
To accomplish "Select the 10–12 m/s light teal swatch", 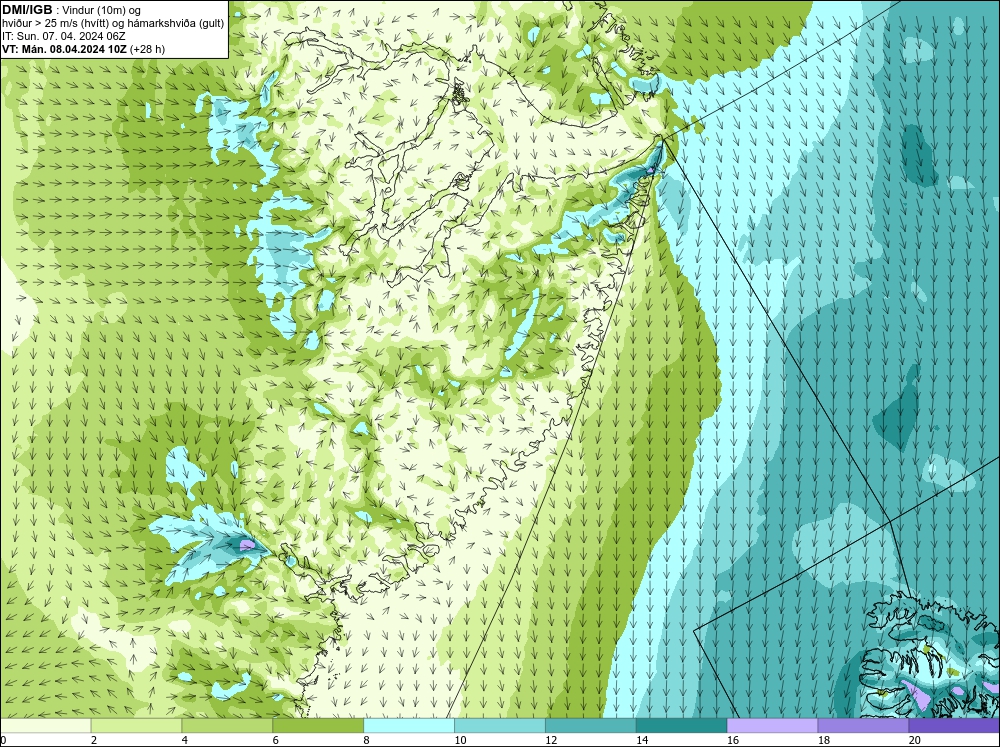I will [499, 726].
